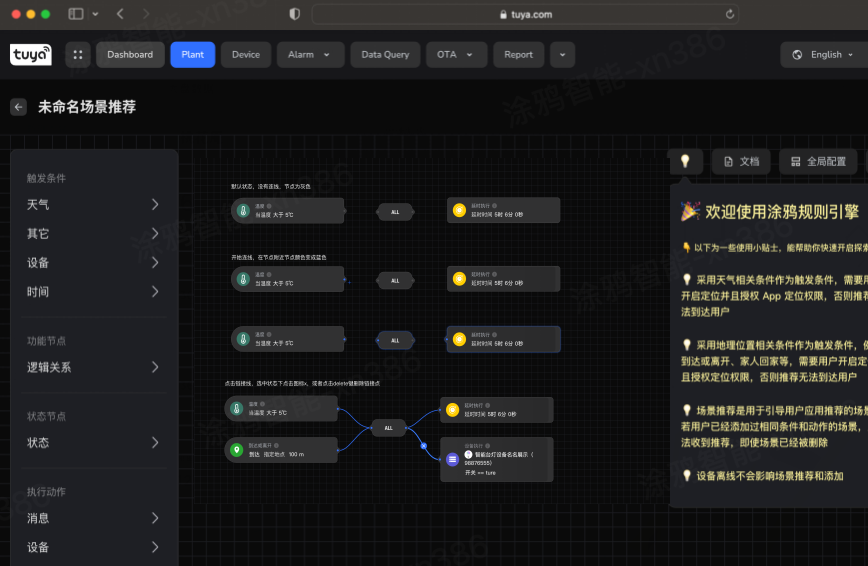868x566 pixels.
Task: Open the Data Query tab
Action: click(385, 55)
